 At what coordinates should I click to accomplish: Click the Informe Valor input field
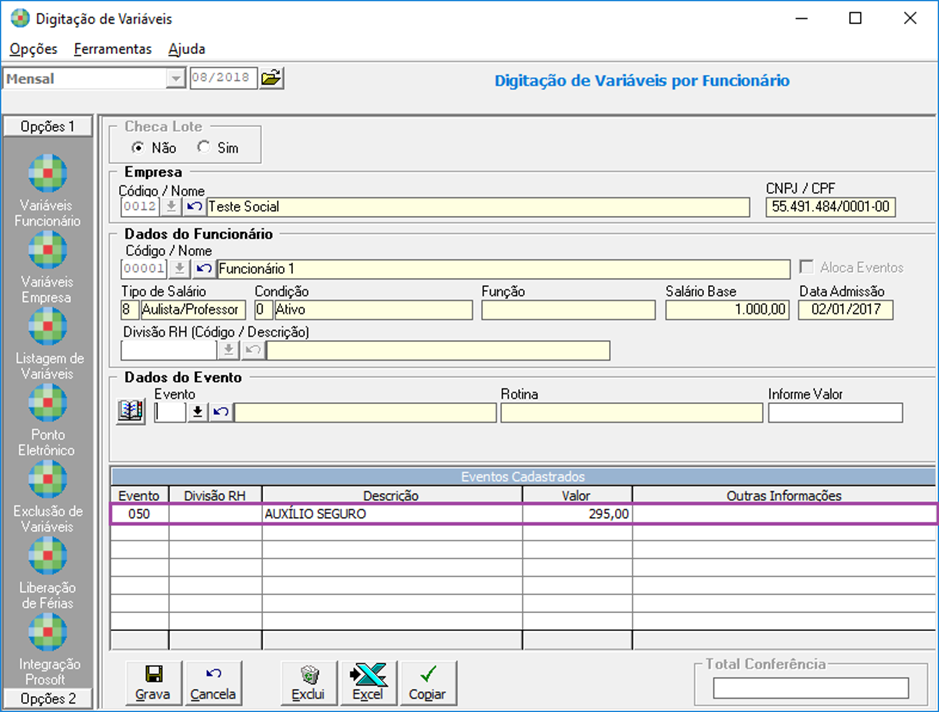click(x=835, y=413)
